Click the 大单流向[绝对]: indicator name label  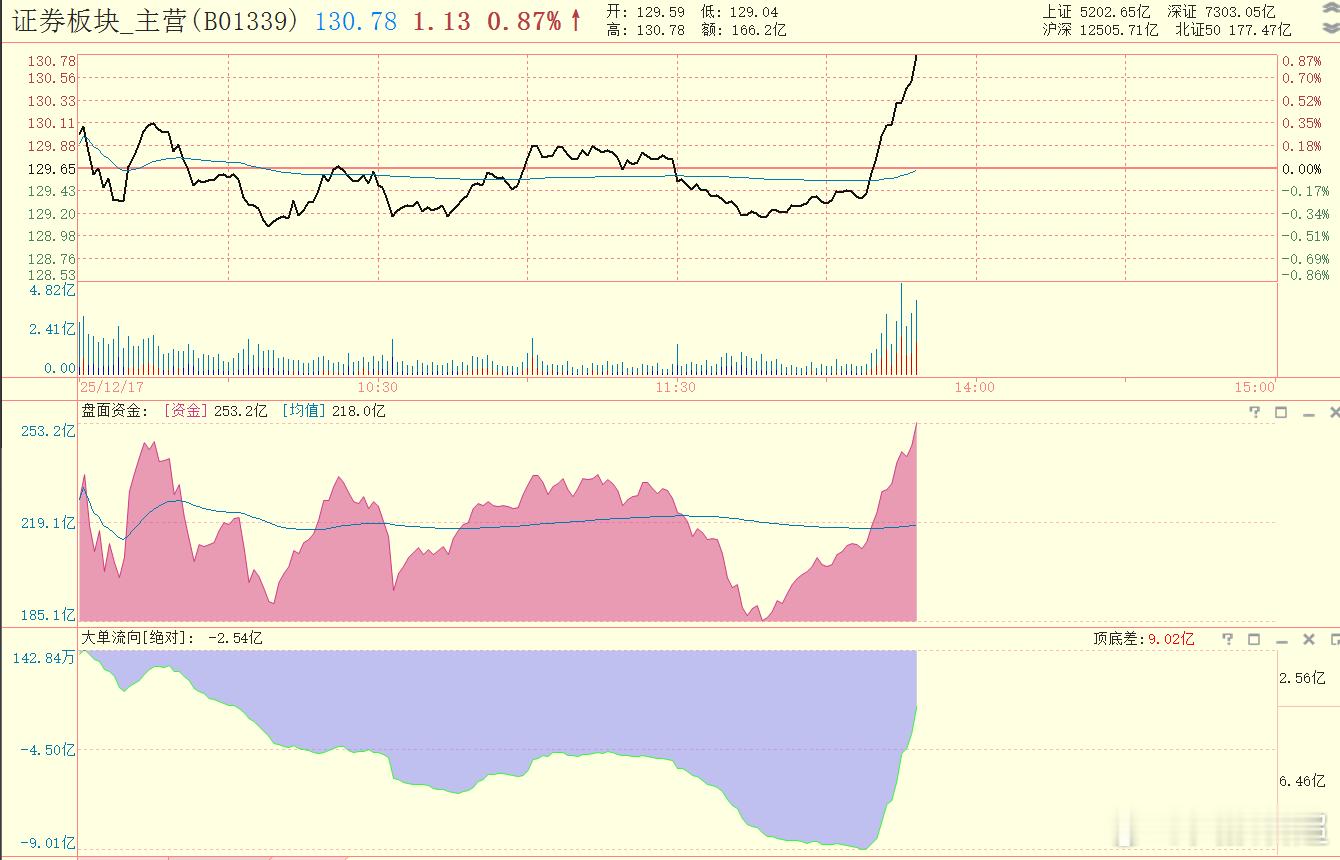coord(138,637)
